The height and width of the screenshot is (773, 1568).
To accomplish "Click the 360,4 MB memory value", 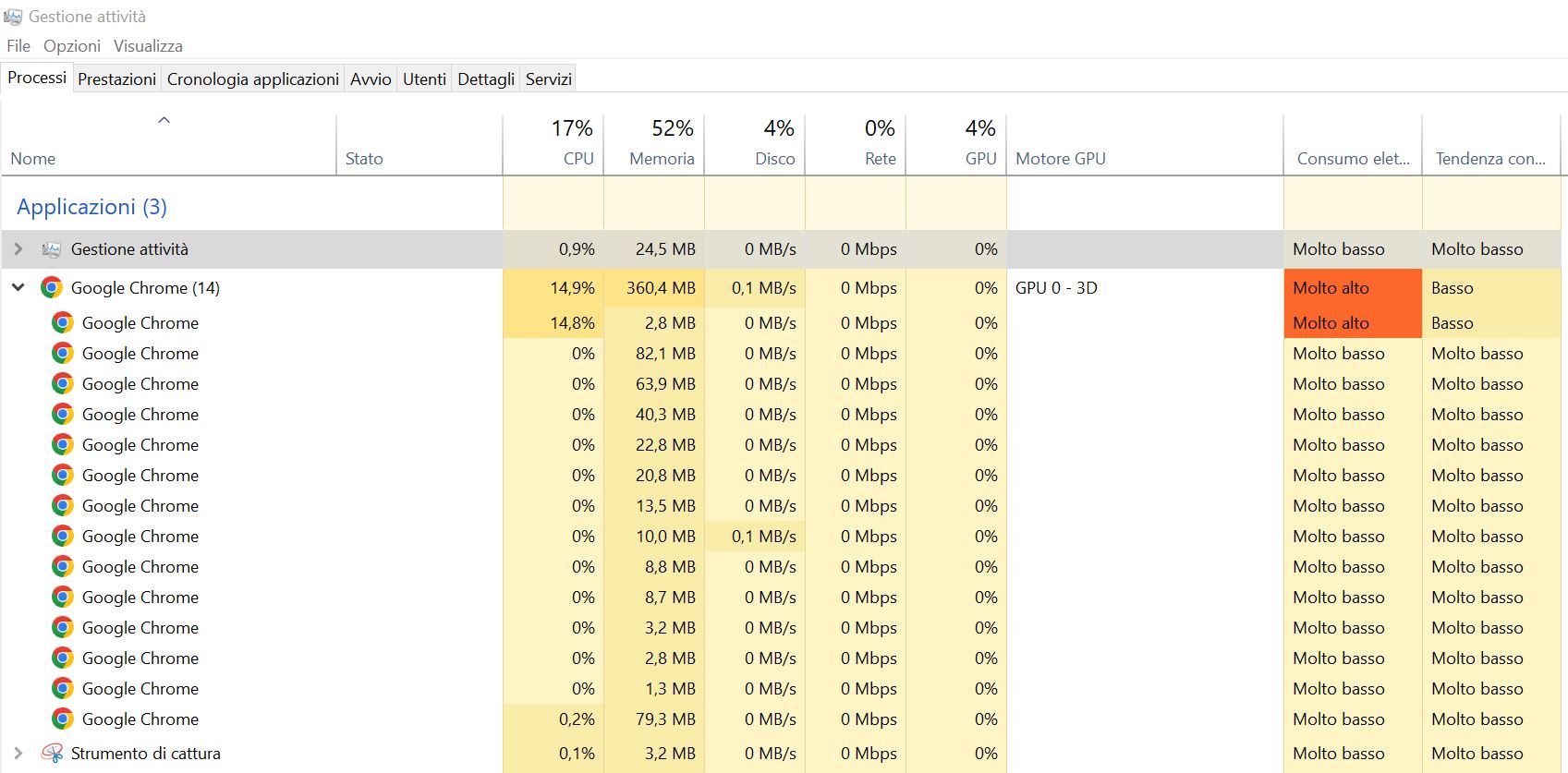I will point(661,288).
